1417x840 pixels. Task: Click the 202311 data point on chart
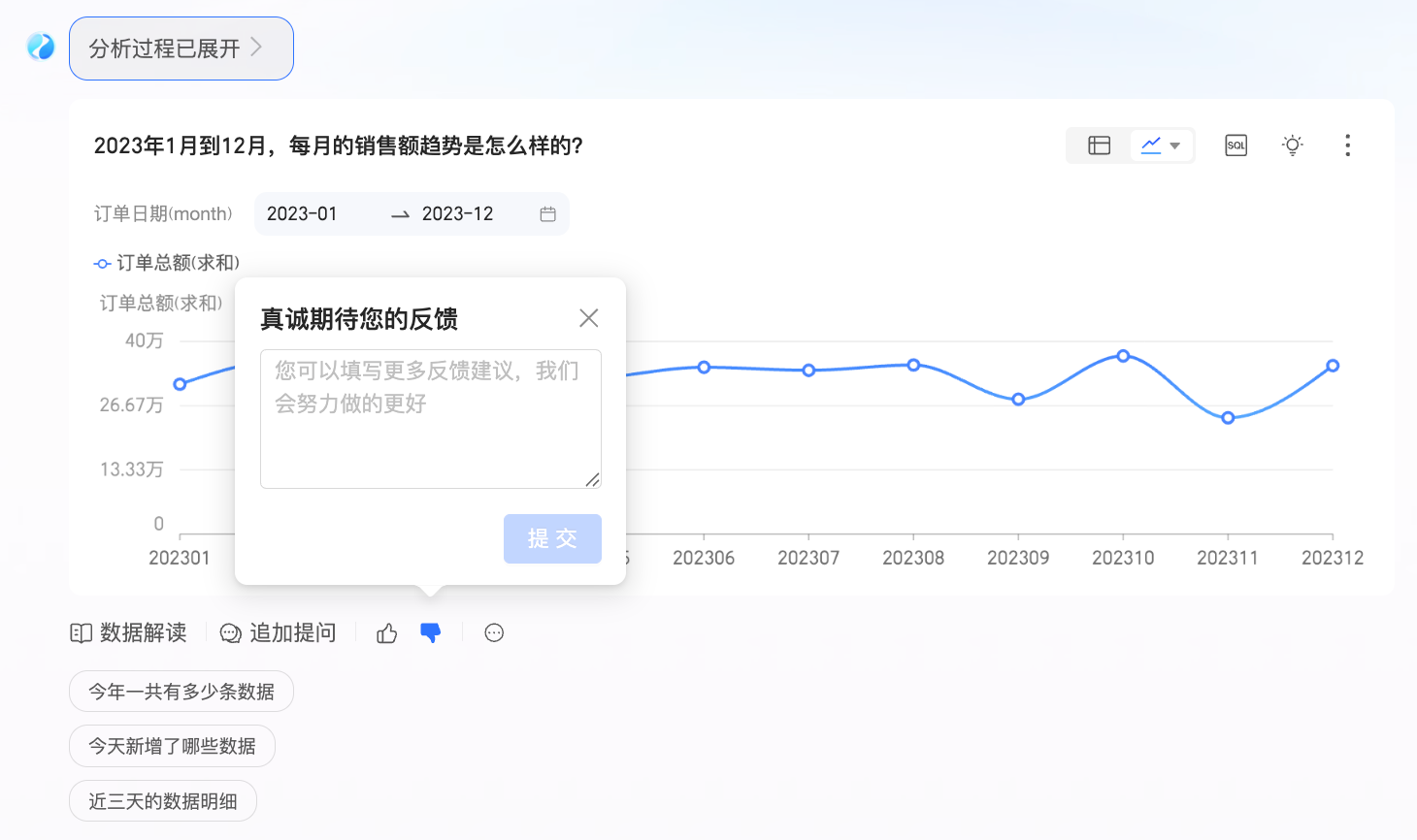click(x=1228, y=418)
